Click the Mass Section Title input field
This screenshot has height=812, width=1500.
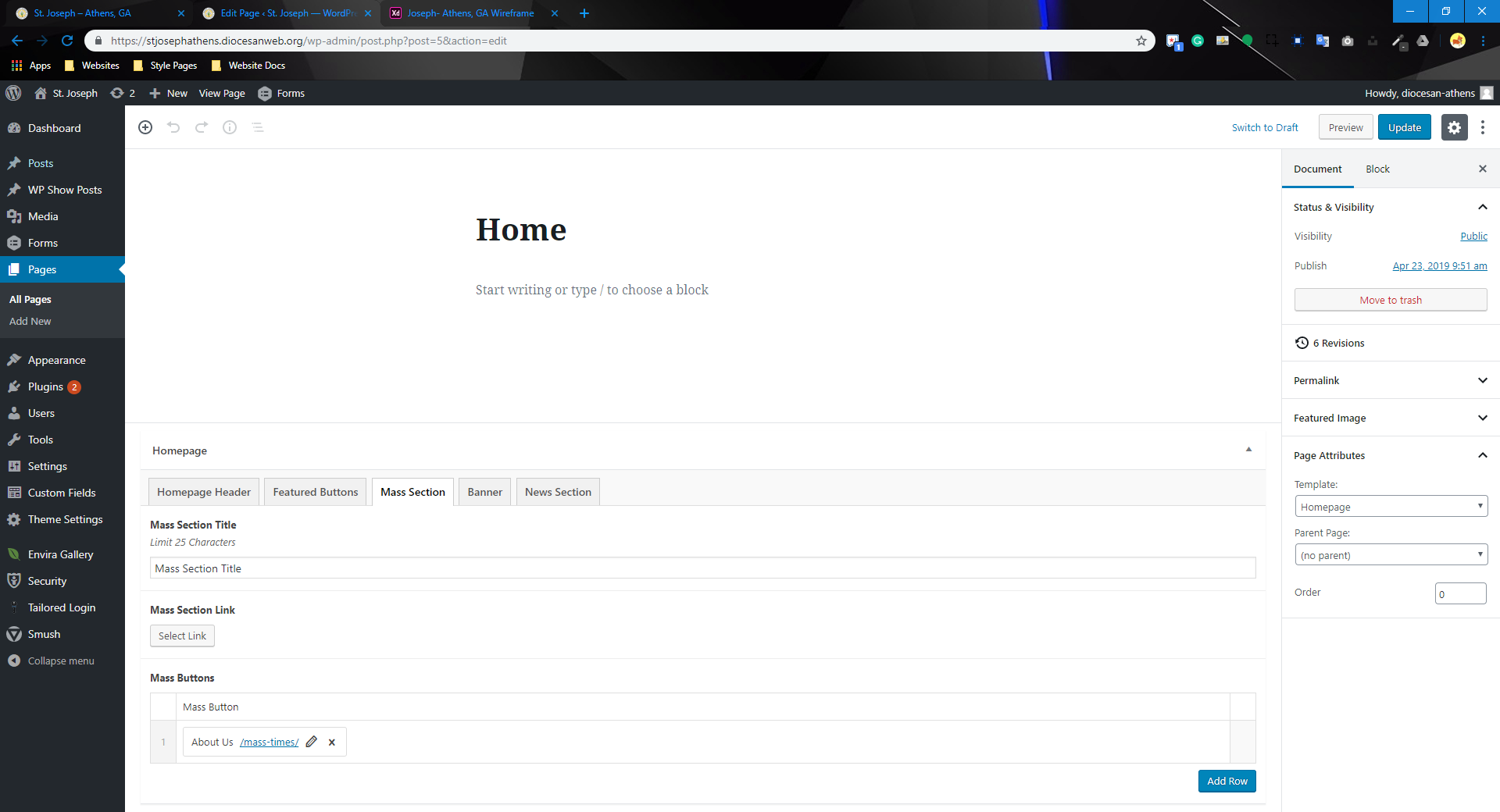click(702, 568)
